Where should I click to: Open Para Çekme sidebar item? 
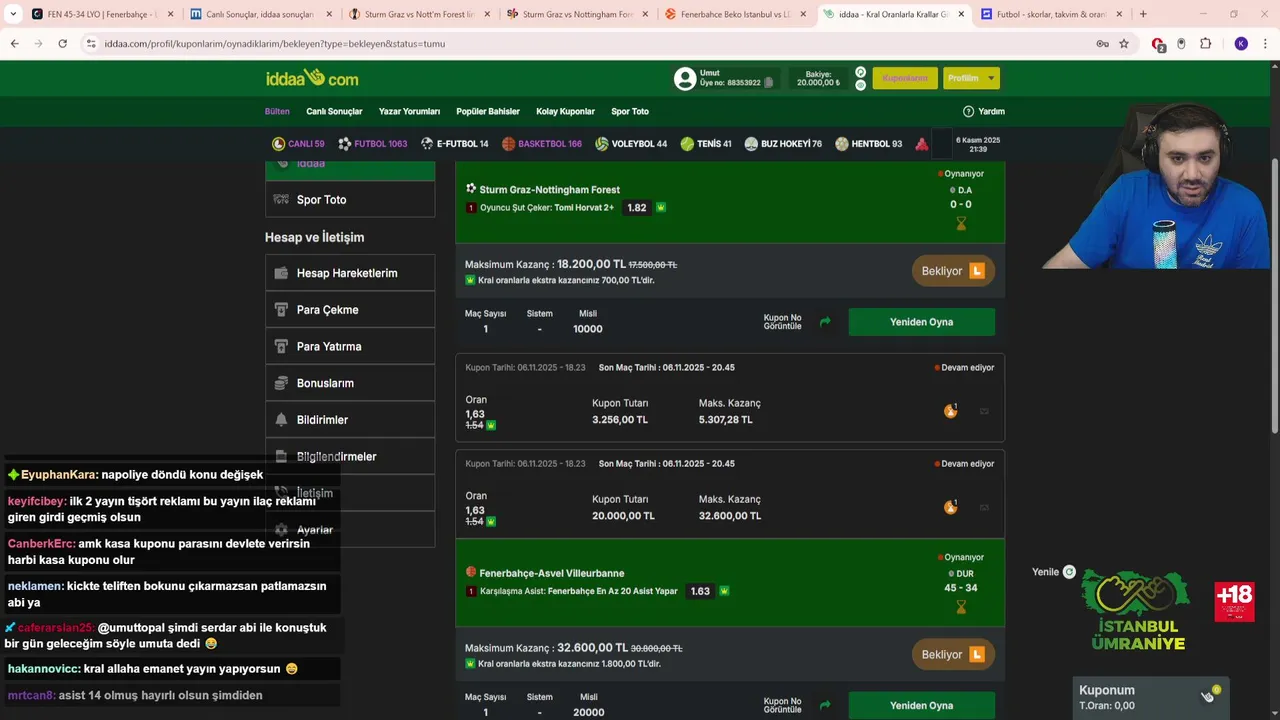[350, 310]
